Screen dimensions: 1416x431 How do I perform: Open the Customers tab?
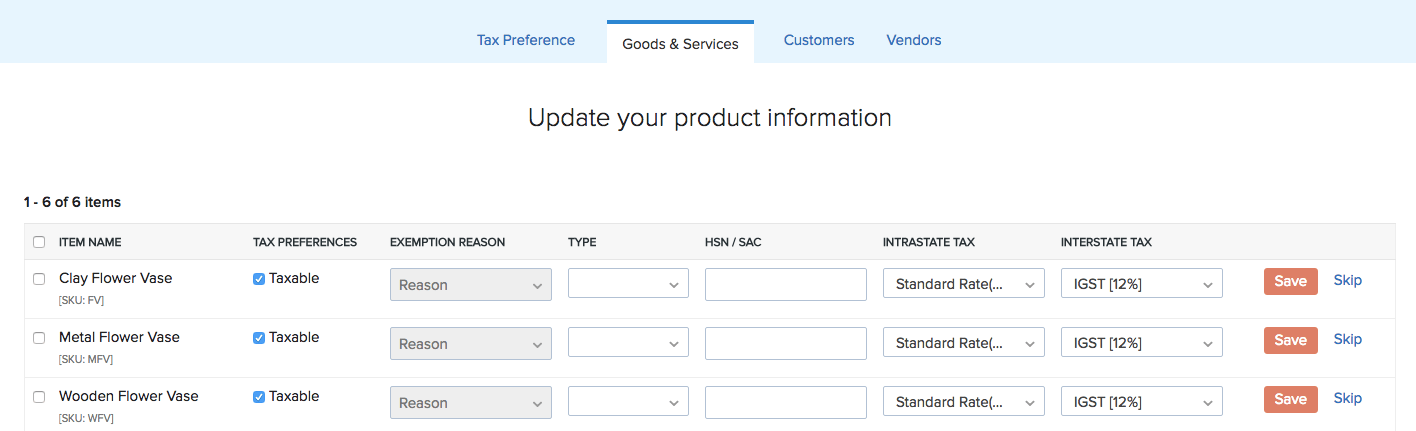(x=818, y=40)
